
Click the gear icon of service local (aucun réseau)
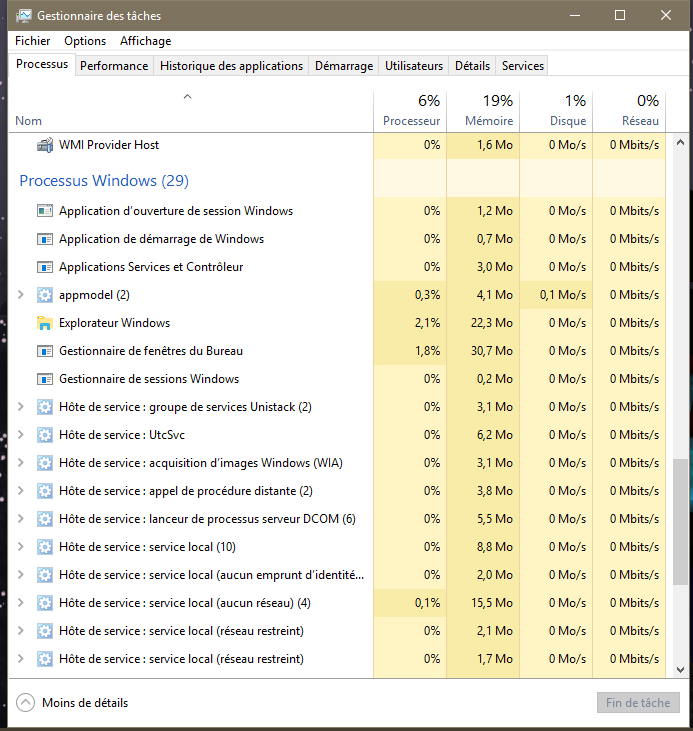[45, 603]
